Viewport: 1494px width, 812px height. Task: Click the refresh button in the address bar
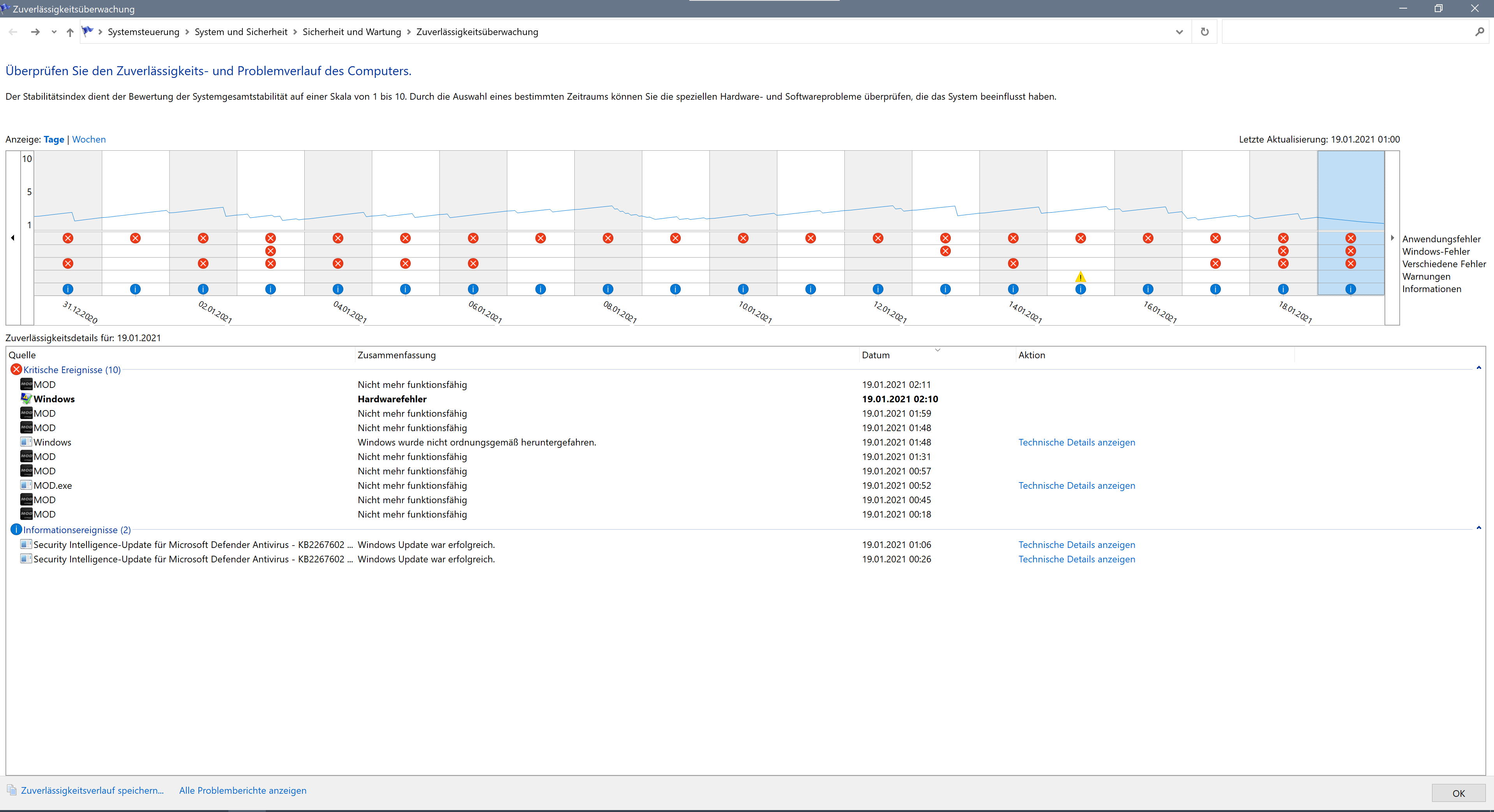(1204, 32)
